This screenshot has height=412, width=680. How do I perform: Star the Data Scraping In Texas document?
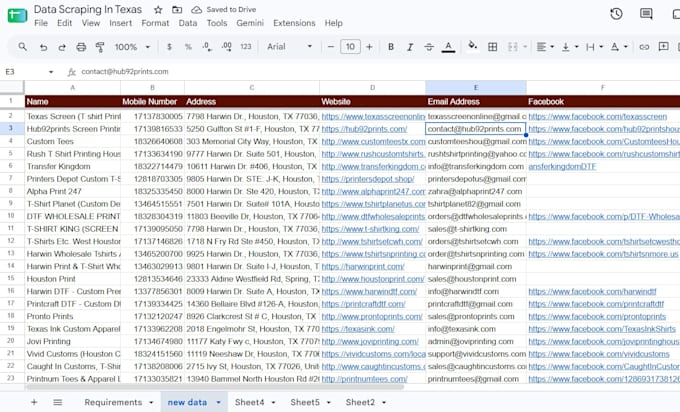point(158,10)
